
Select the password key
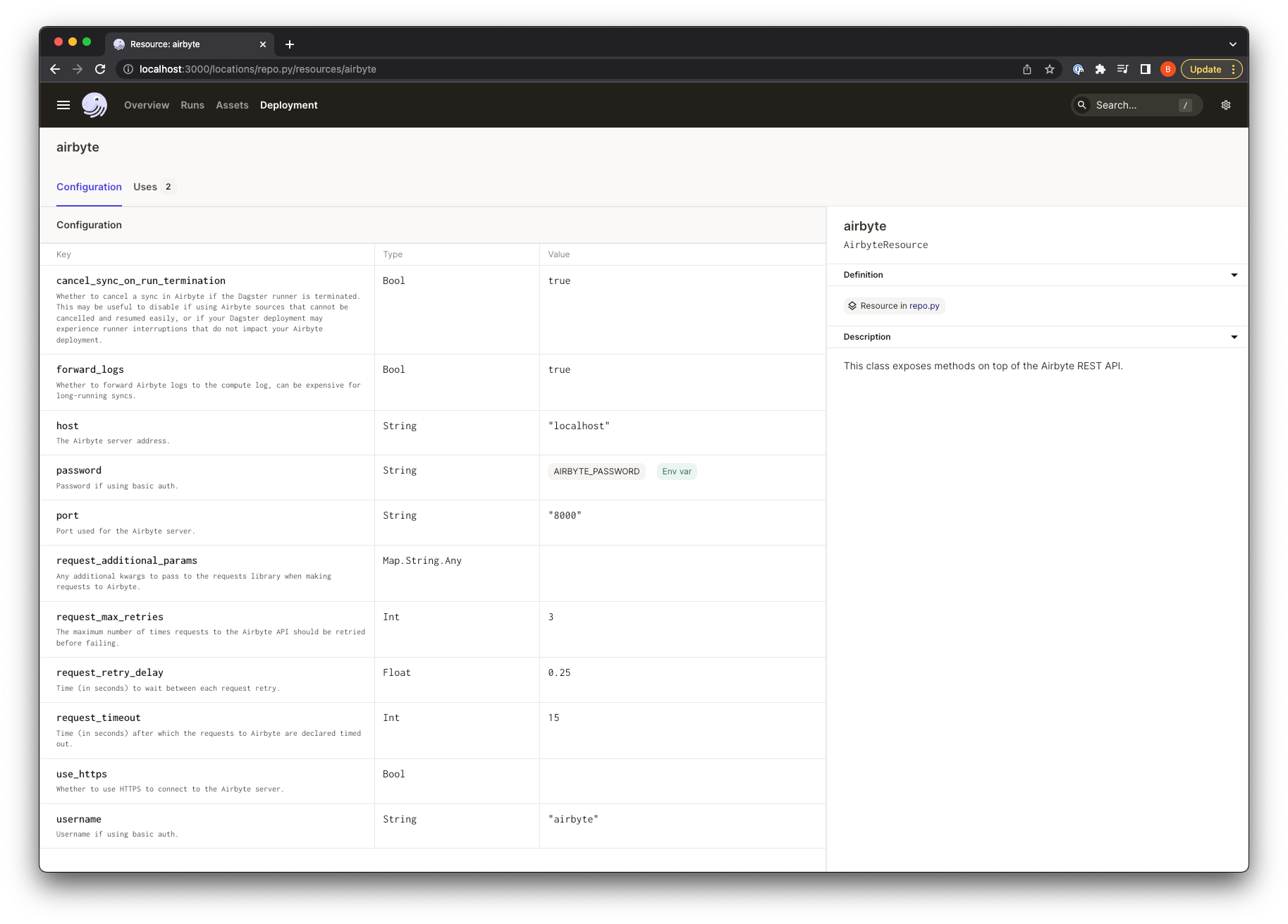(x=79, y=470)
